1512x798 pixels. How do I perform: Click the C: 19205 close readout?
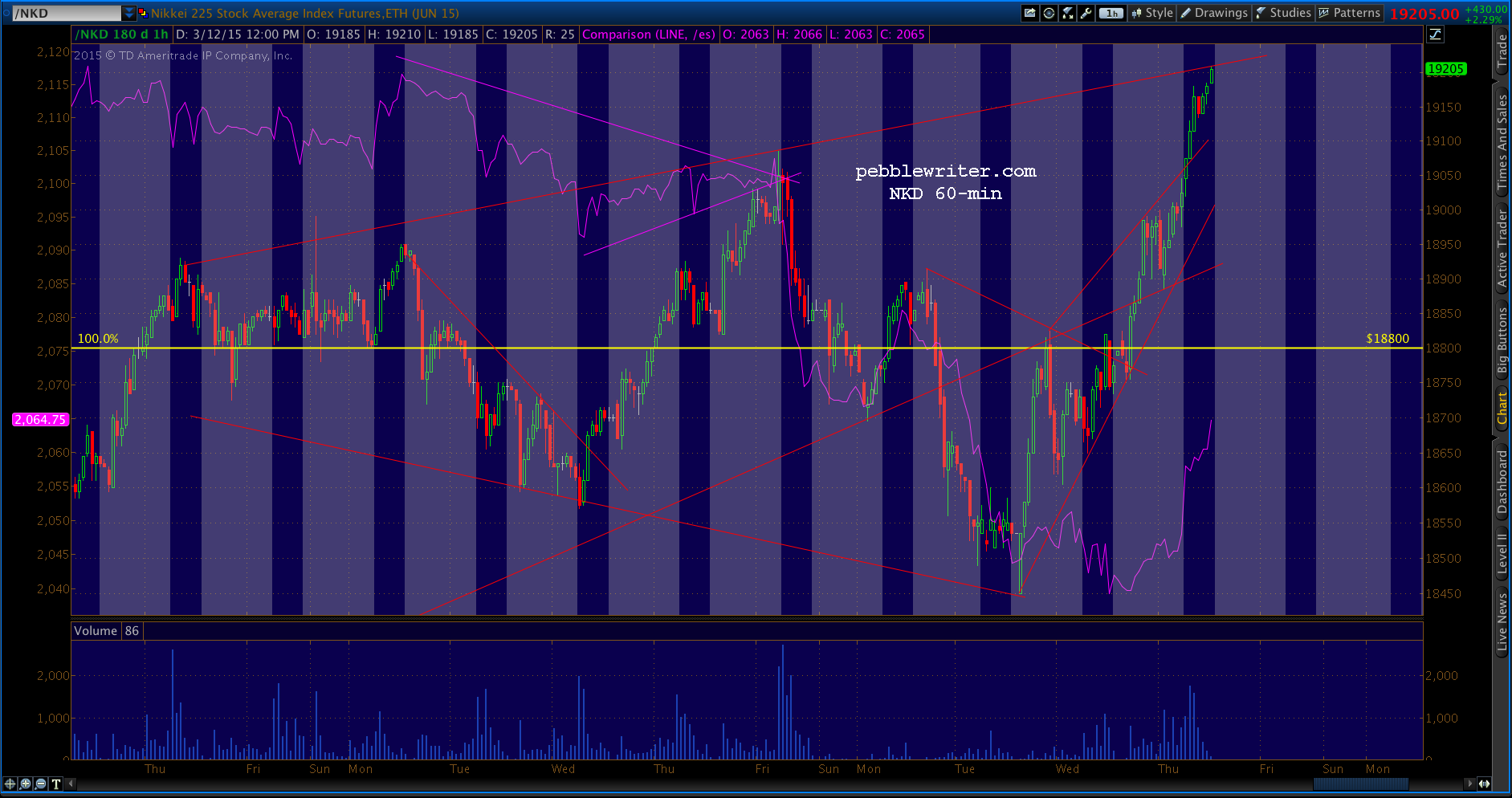pos(511,35)
